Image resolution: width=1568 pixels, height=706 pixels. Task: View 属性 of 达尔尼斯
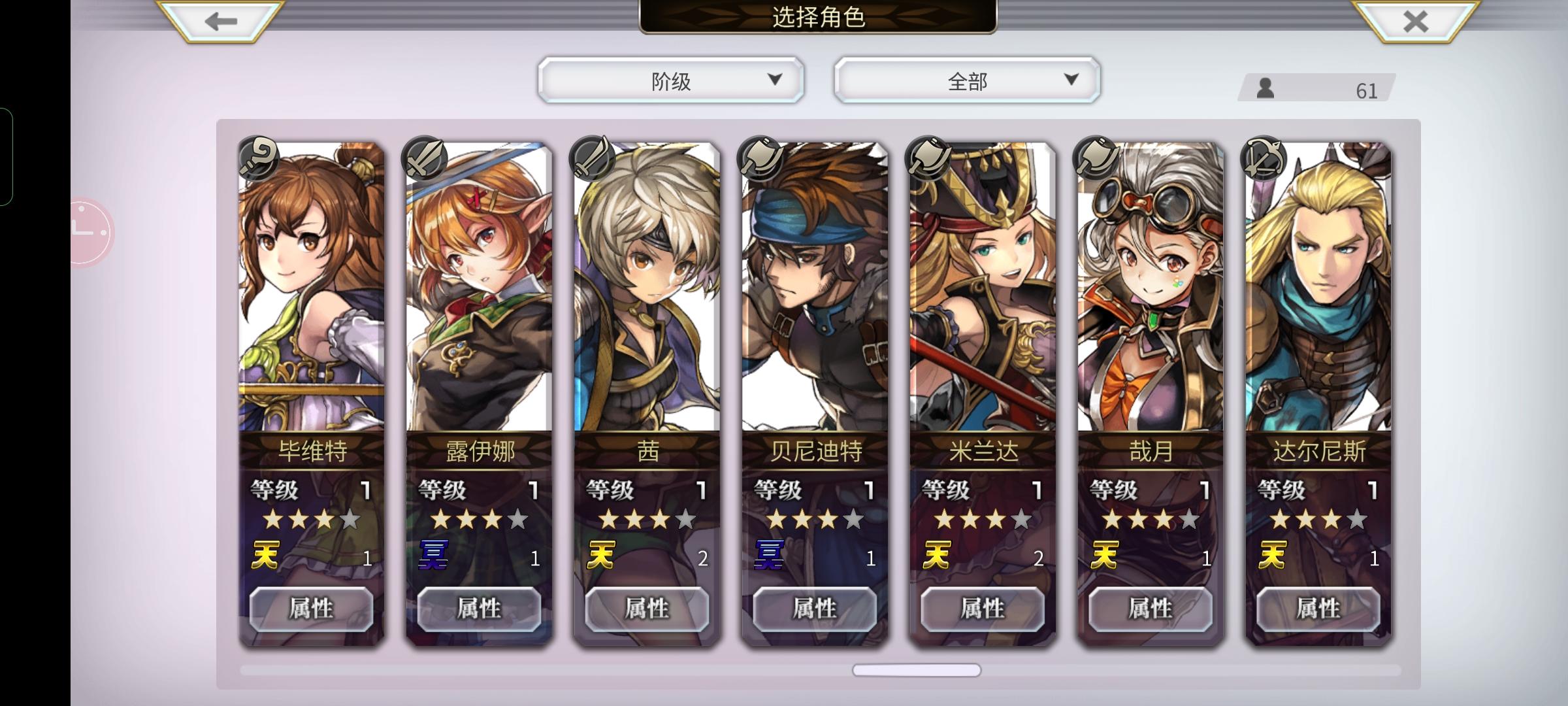[1318, 609]
